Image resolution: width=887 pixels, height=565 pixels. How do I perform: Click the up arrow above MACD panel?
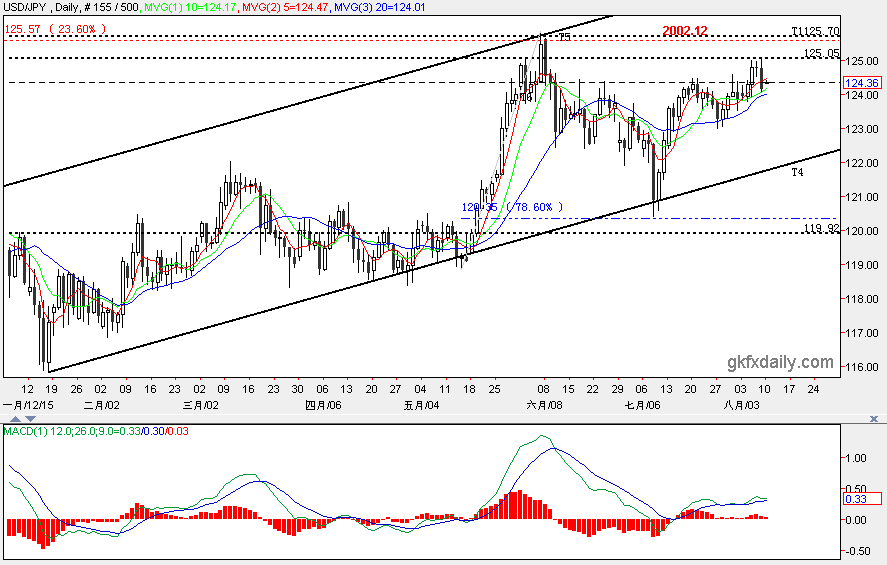15,419
